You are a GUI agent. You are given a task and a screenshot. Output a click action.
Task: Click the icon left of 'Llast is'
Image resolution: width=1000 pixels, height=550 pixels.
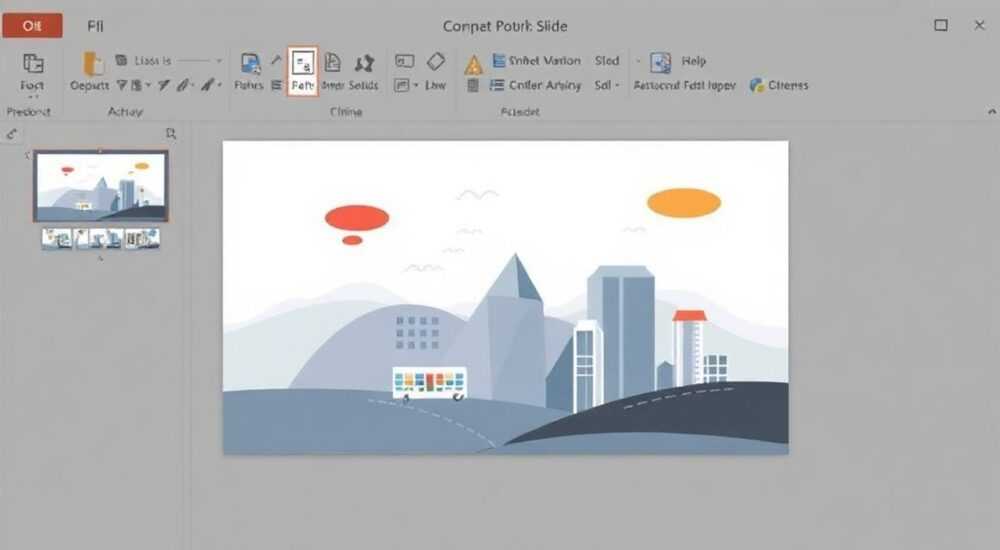[x=121, y=60]
